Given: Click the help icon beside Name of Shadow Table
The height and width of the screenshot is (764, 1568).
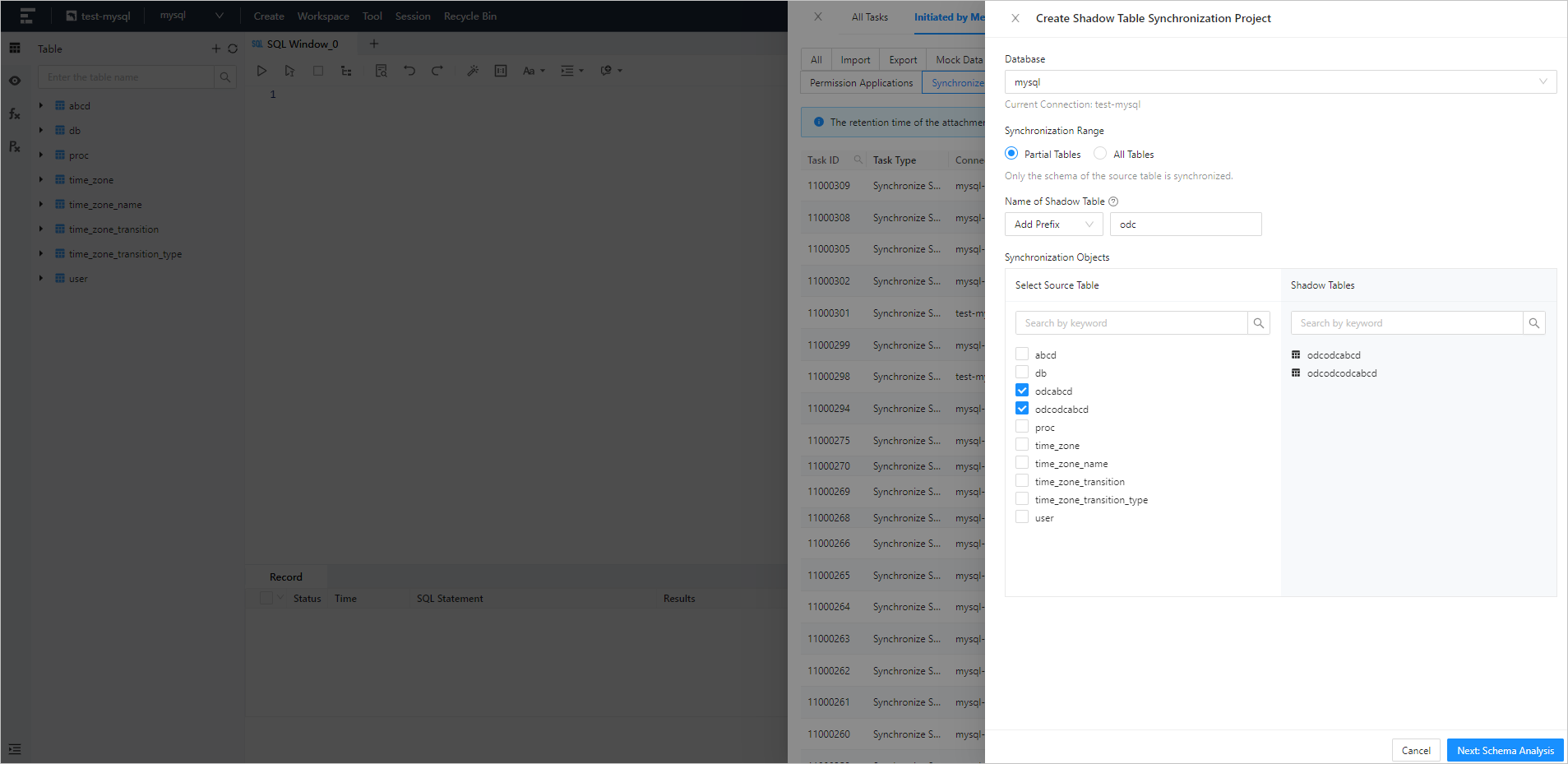Looking at the screenshot, I should click(x=1113, y=201).
